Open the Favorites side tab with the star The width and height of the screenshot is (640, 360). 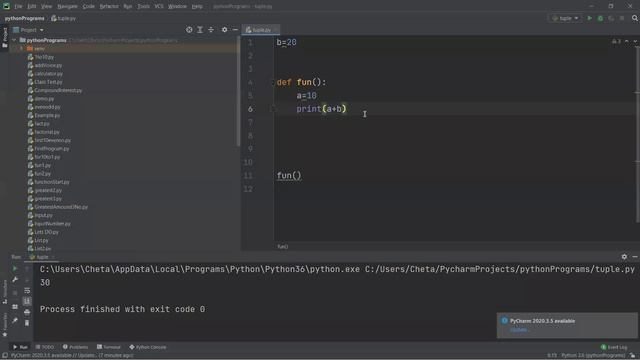[4, 325]
